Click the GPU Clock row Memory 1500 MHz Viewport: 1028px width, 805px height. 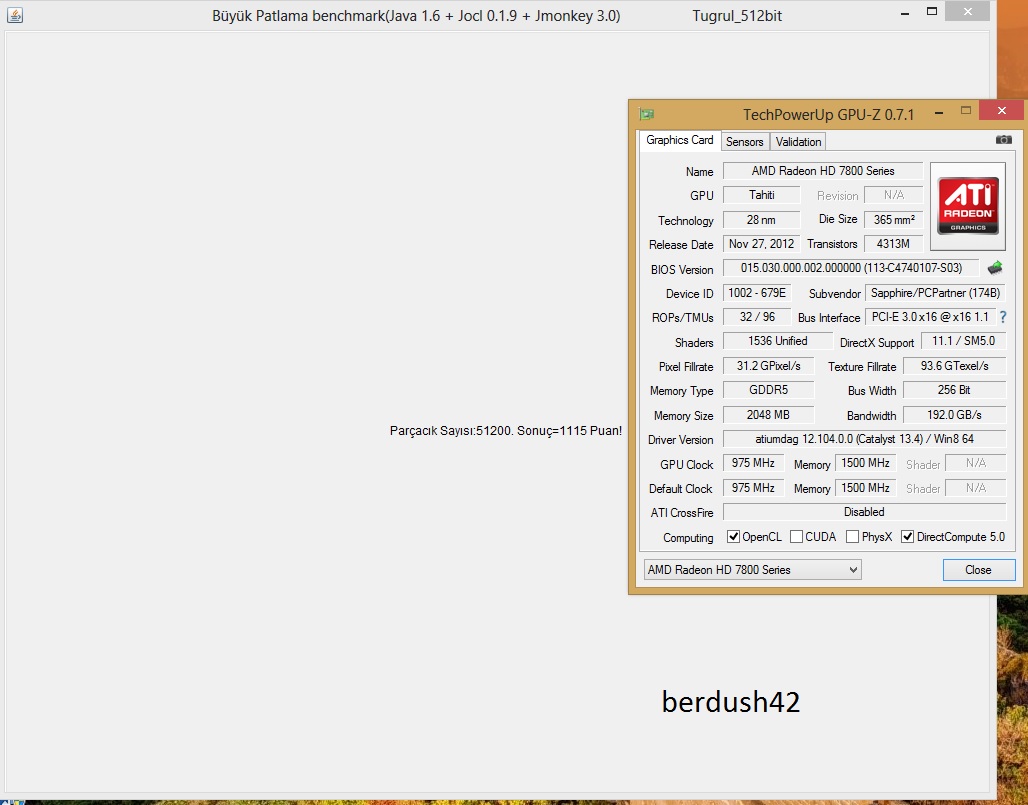click(x=865, y=463)
